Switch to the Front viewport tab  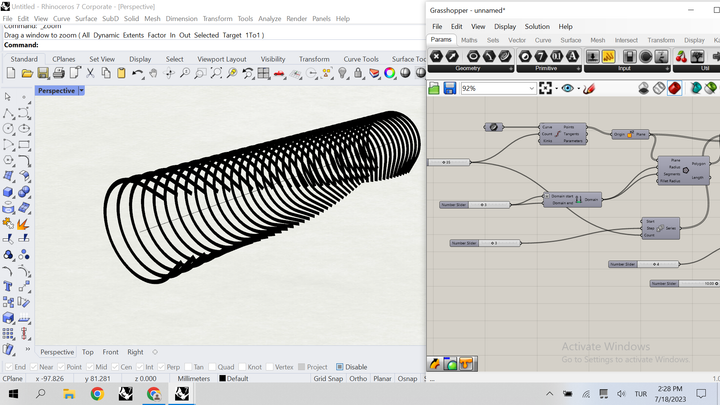tap(110, 352)
